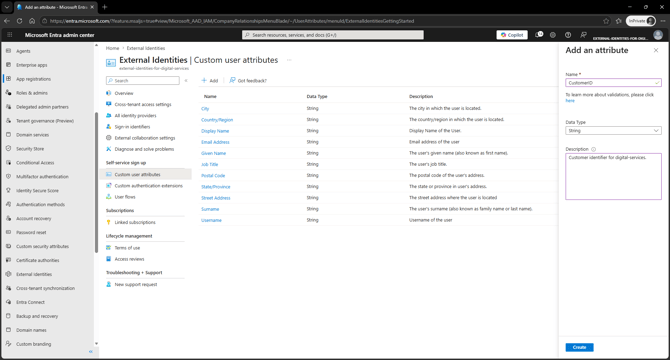The height and width of the screenshot is (360, 670).
Task: Open notifications bell in header
Action: tap(539, 35)
